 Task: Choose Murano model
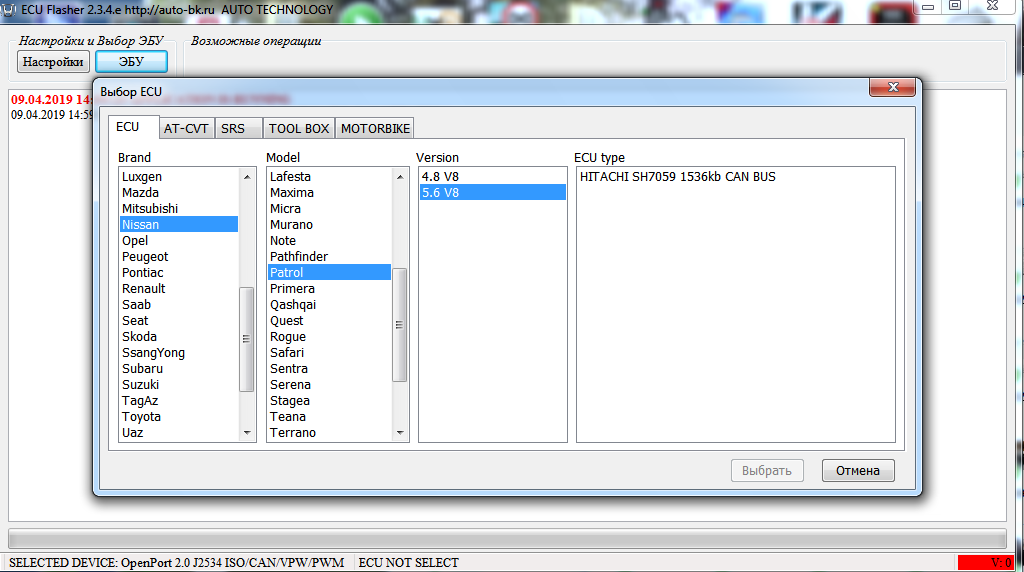coord(329,225)
